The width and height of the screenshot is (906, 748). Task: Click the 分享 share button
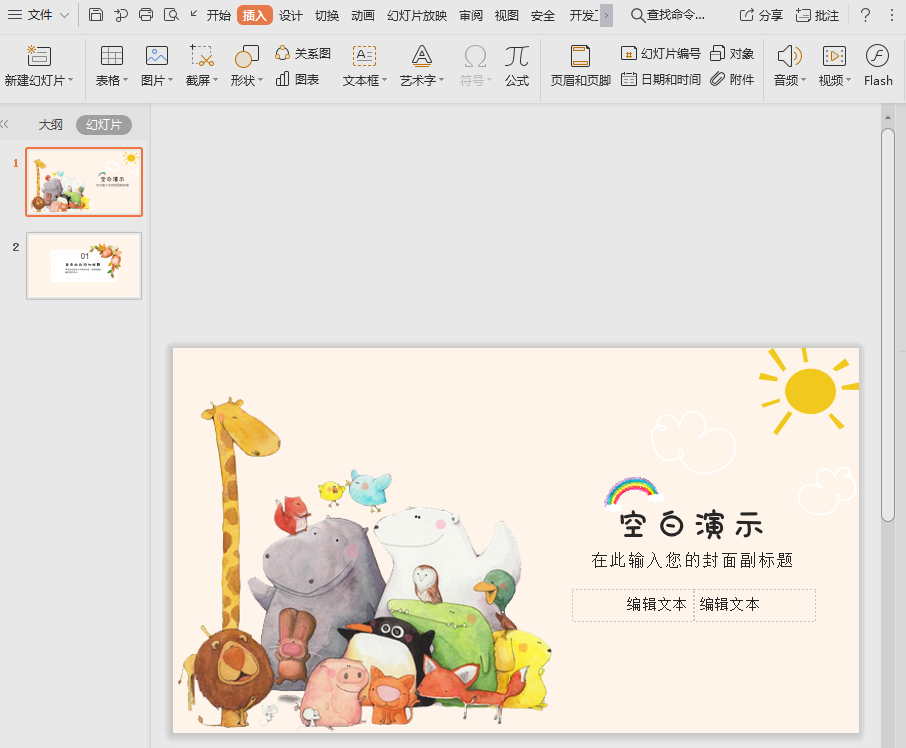761,15
